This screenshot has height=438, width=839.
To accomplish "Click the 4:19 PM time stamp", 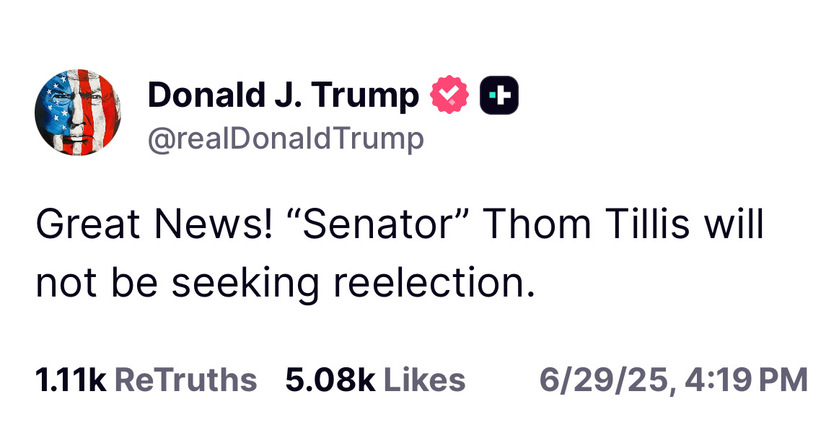I will point(745,380).
